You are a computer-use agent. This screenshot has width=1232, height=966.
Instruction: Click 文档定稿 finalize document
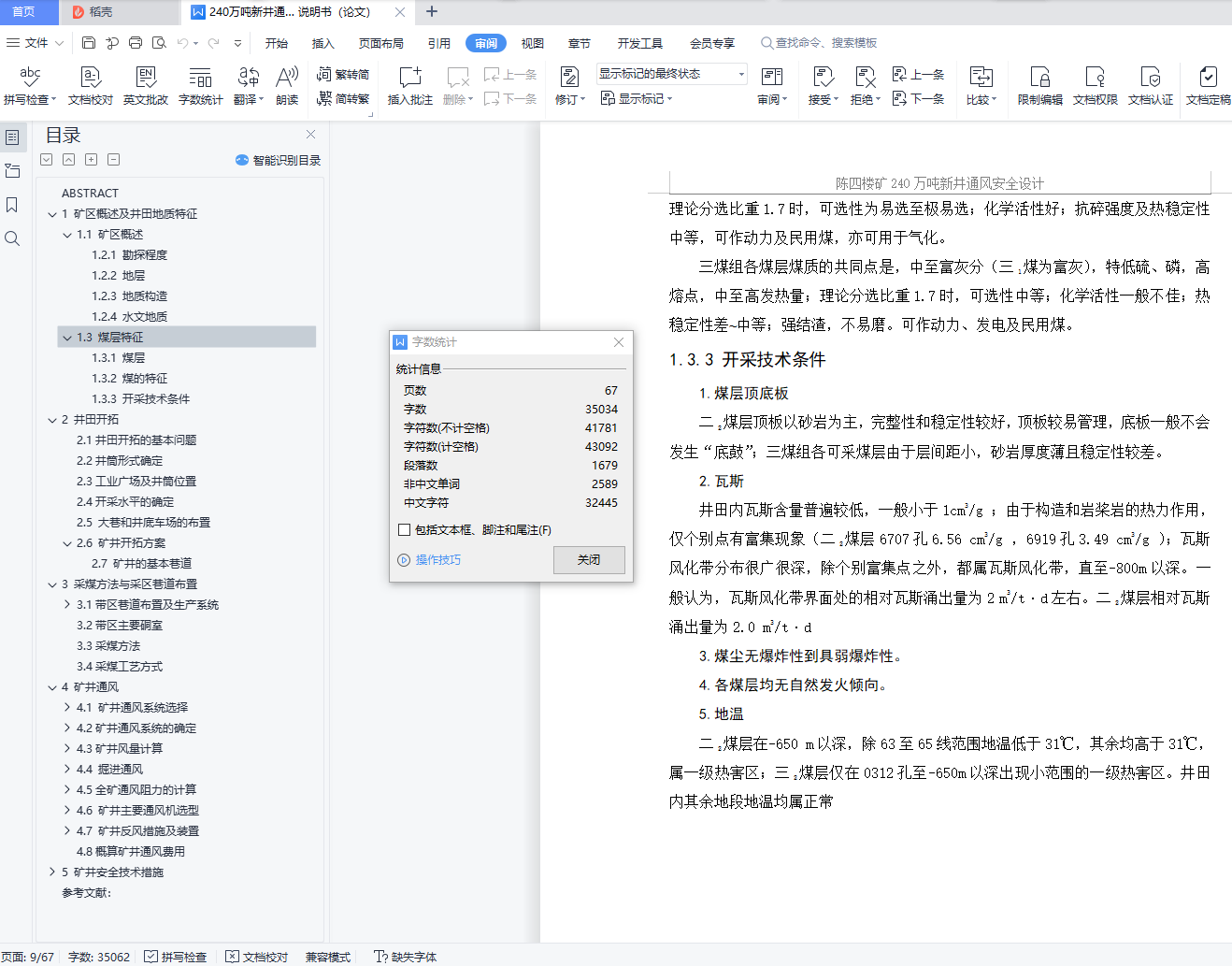1209,84
